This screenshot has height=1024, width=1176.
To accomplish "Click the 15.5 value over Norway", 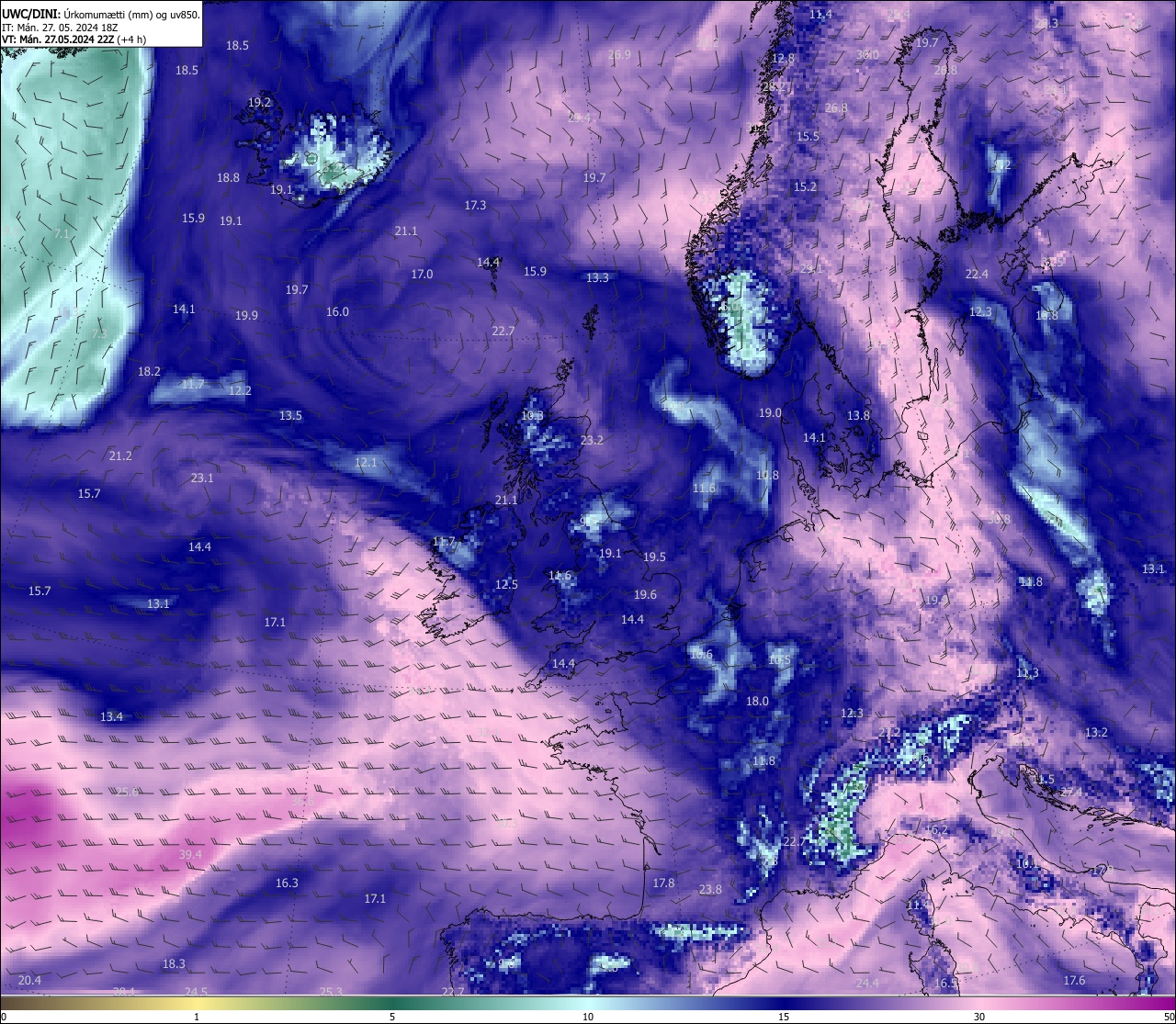I will pos(808,136).
